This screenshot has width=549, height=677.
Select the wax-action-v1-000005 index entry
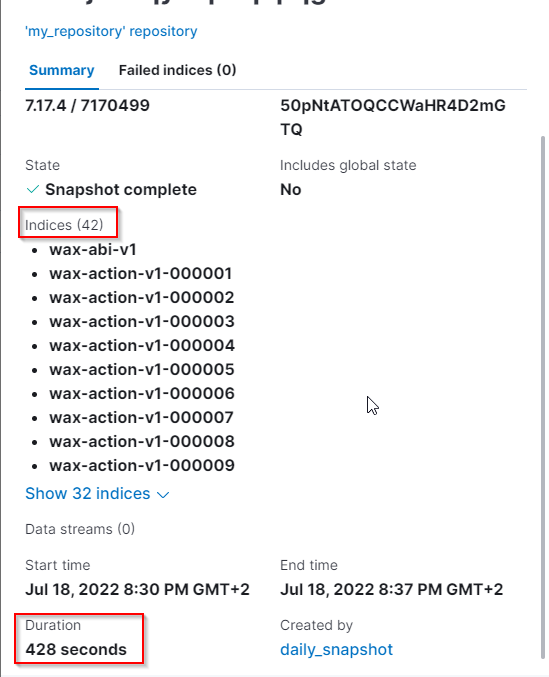click(x=142, y=370)
